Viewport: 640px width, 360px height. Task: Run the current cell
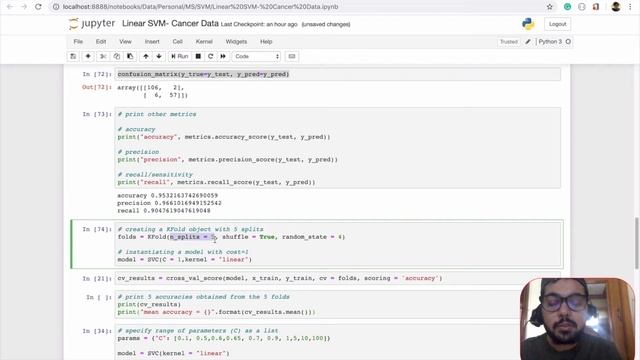(180, 56)
